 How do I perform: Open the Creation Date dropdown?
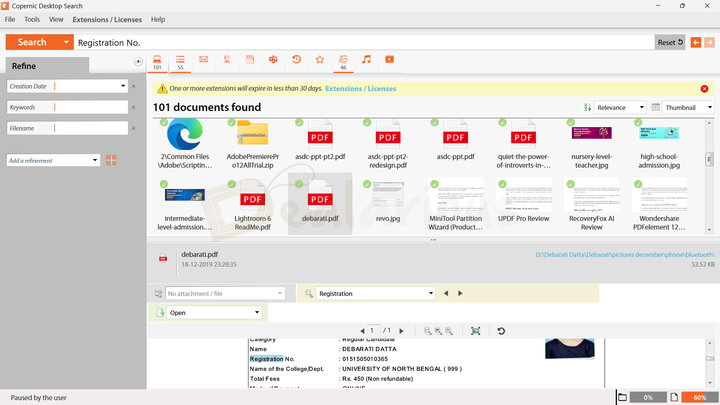tap(123, 86)
